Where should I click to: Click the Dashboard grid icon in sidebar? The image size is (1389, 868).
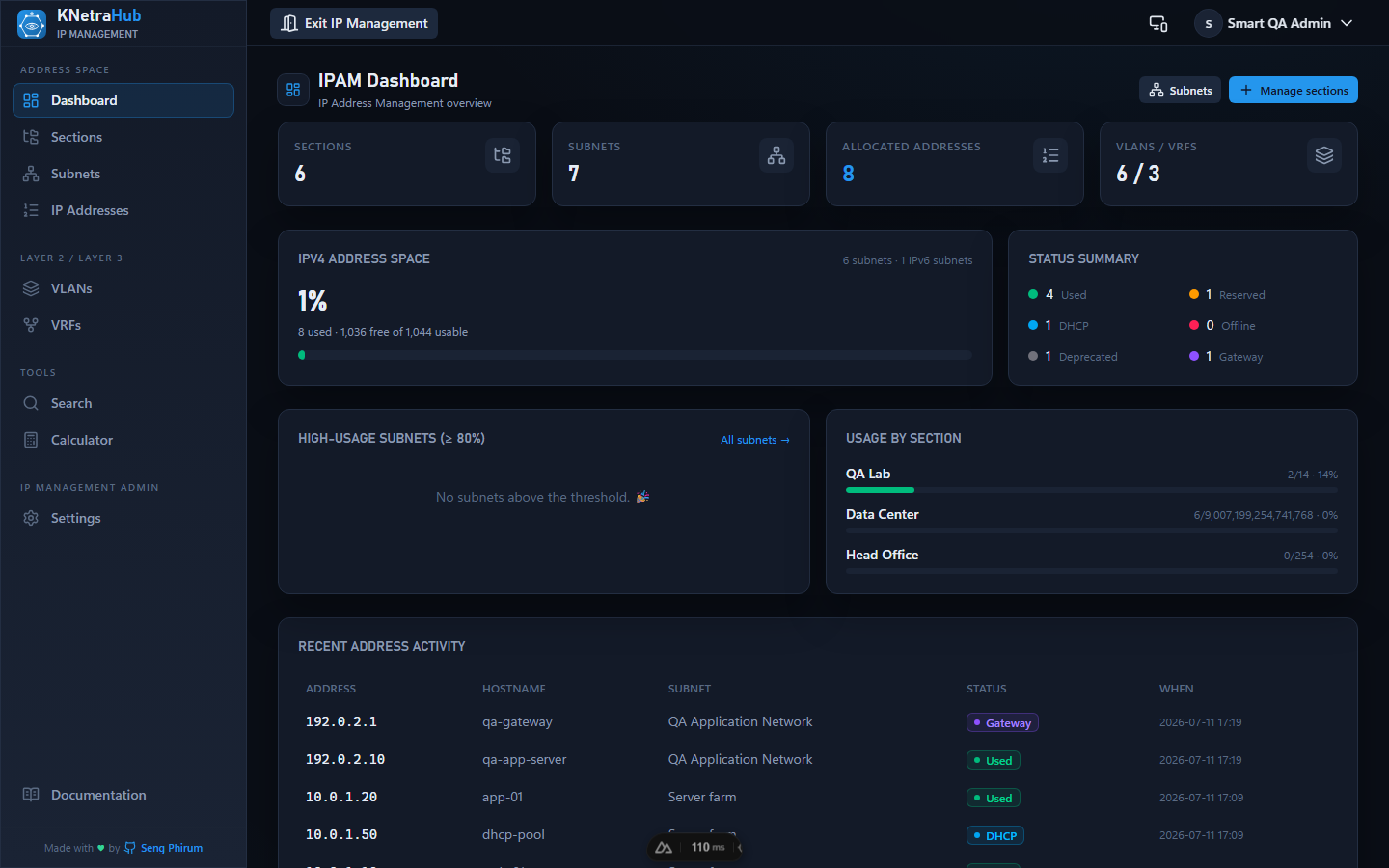click(31, 100)
